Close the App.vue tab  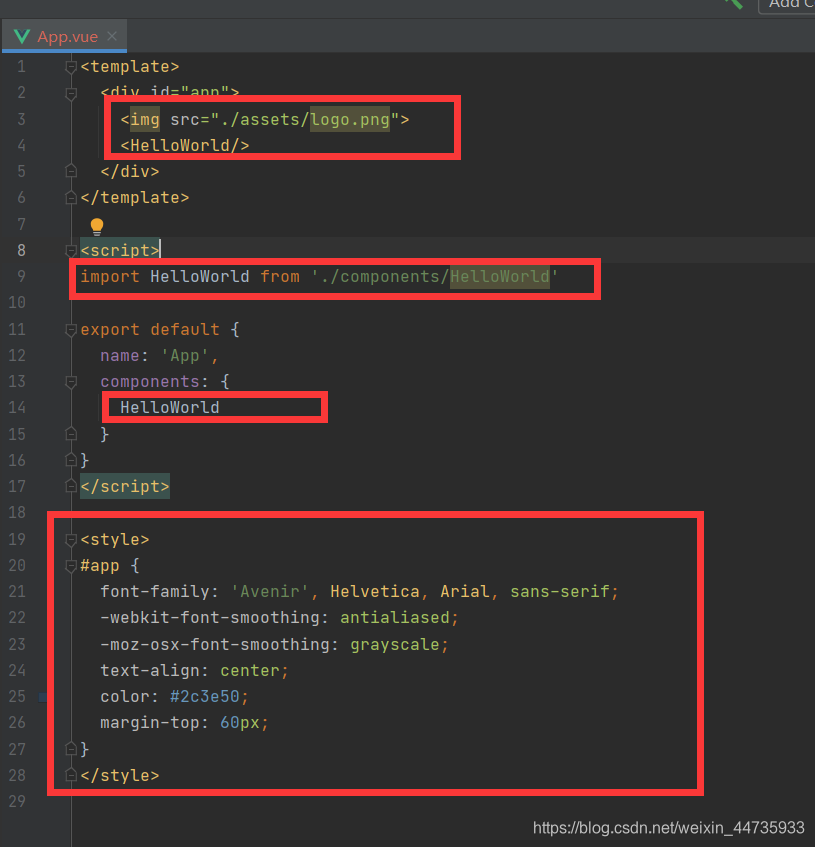[112, 36]
